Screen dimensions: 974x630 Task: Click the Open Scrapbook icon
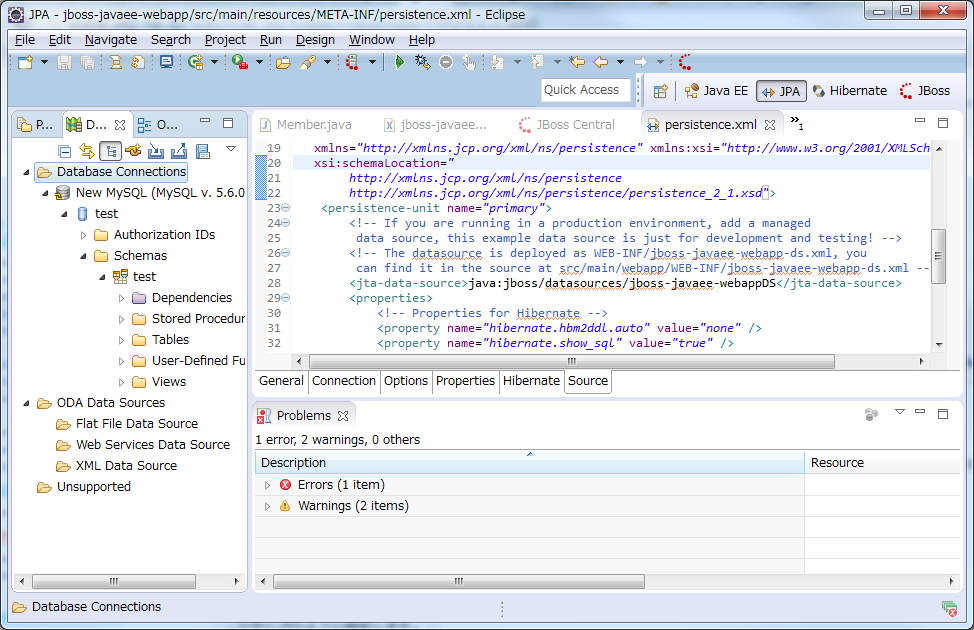pyautogui.click(x=203, y=151)
